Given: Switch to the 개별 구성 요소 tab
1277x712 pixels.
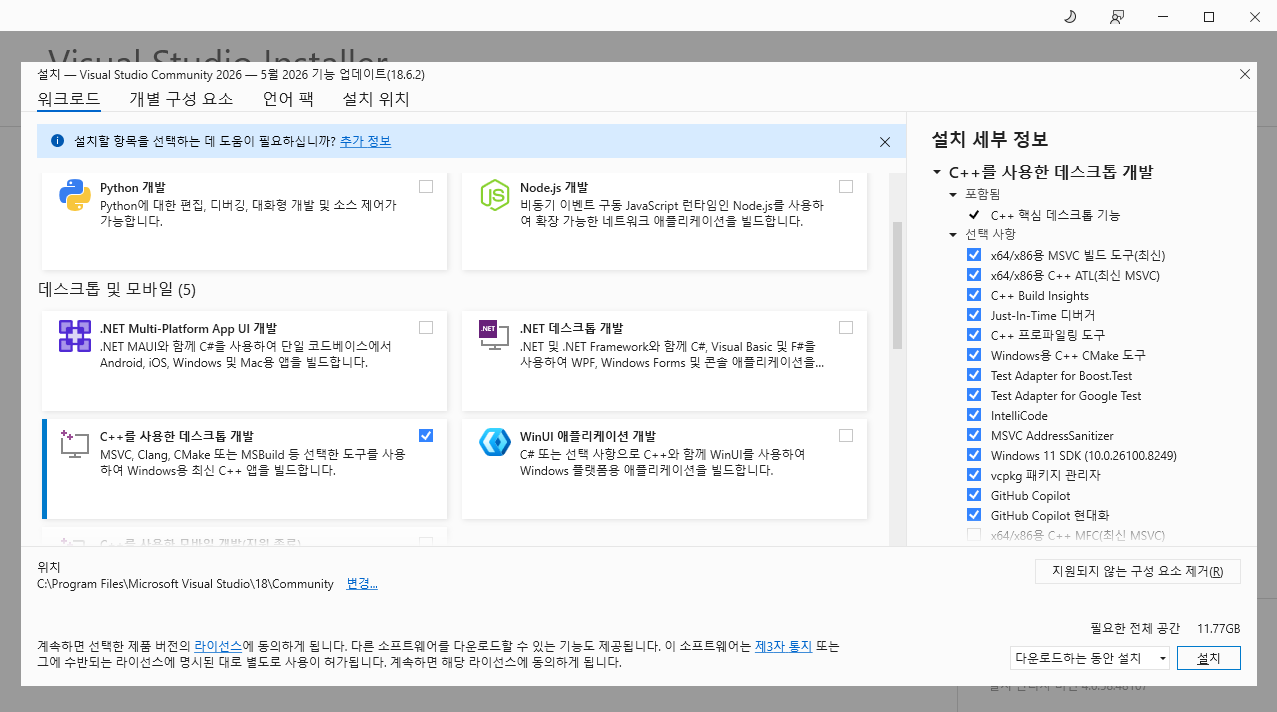Looking at the screenshot, I should tap(181, 99).
